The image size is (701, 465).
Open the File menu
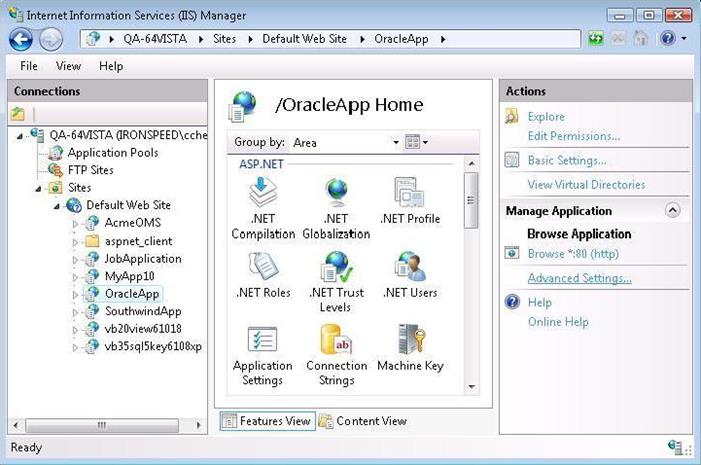click(x=29, y=66)
